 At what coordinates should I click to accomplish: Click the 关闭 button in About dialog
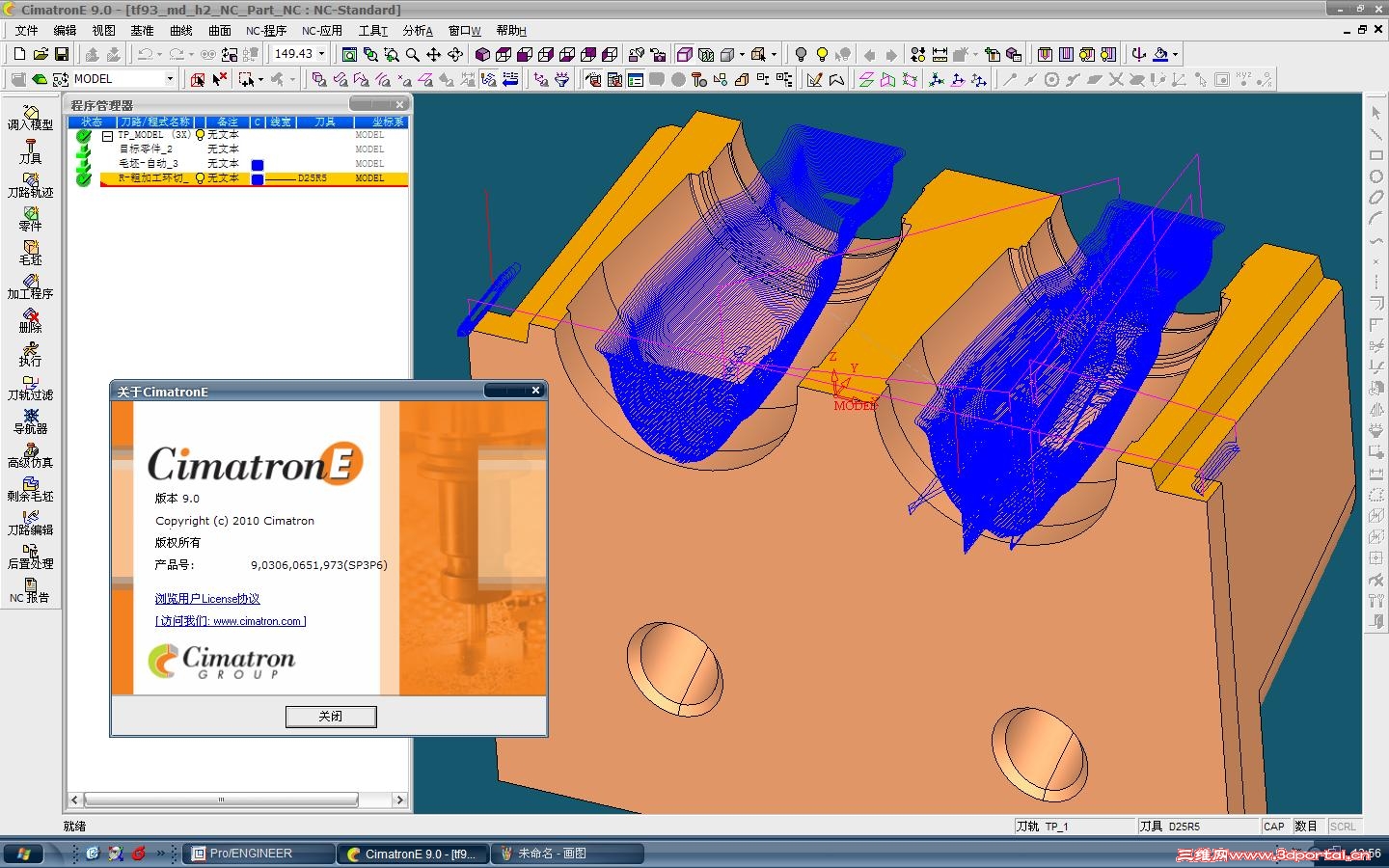331,717
